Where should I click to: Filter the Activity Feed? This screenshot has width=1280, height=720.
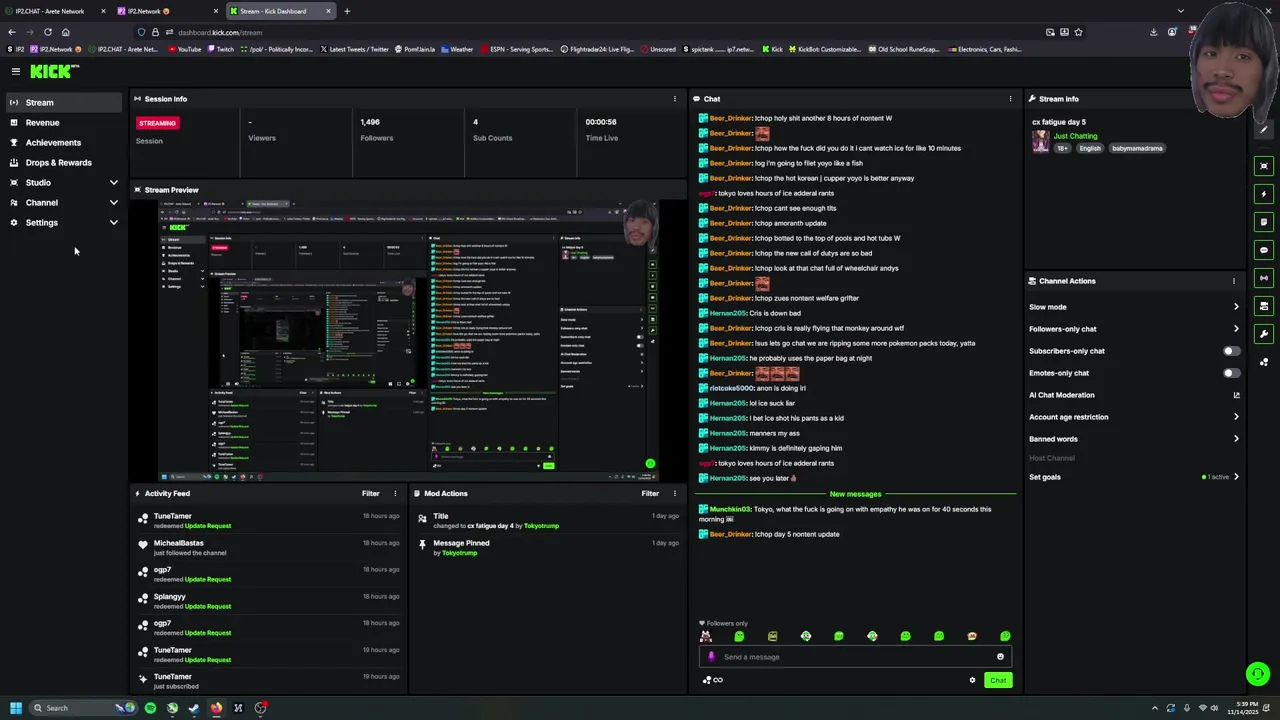coord(370,493)
